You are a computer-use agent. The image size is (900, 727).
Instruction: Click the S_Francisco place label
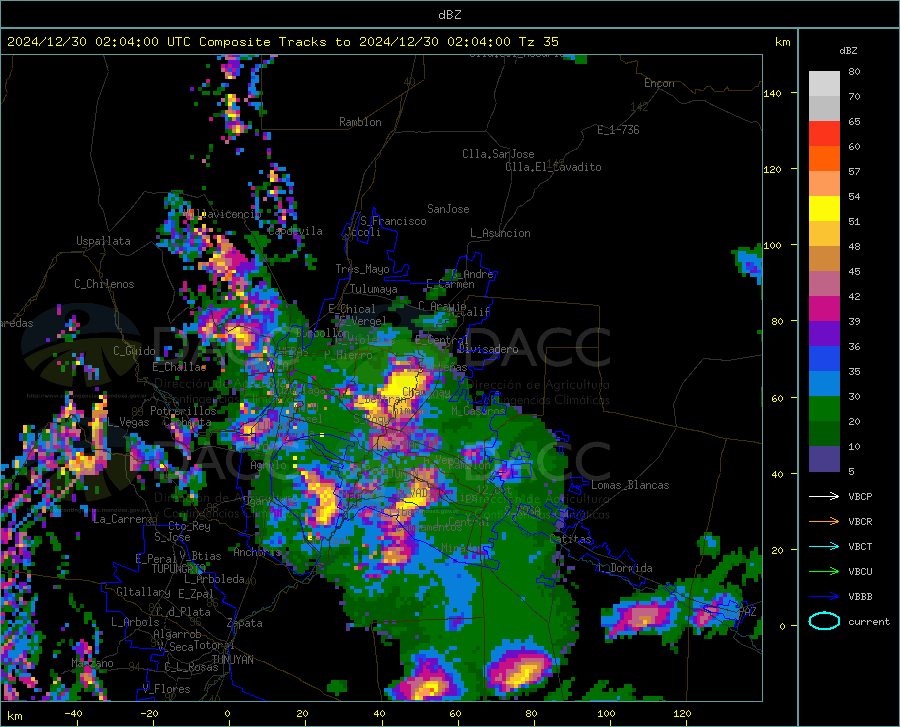[x=393, y=221]
